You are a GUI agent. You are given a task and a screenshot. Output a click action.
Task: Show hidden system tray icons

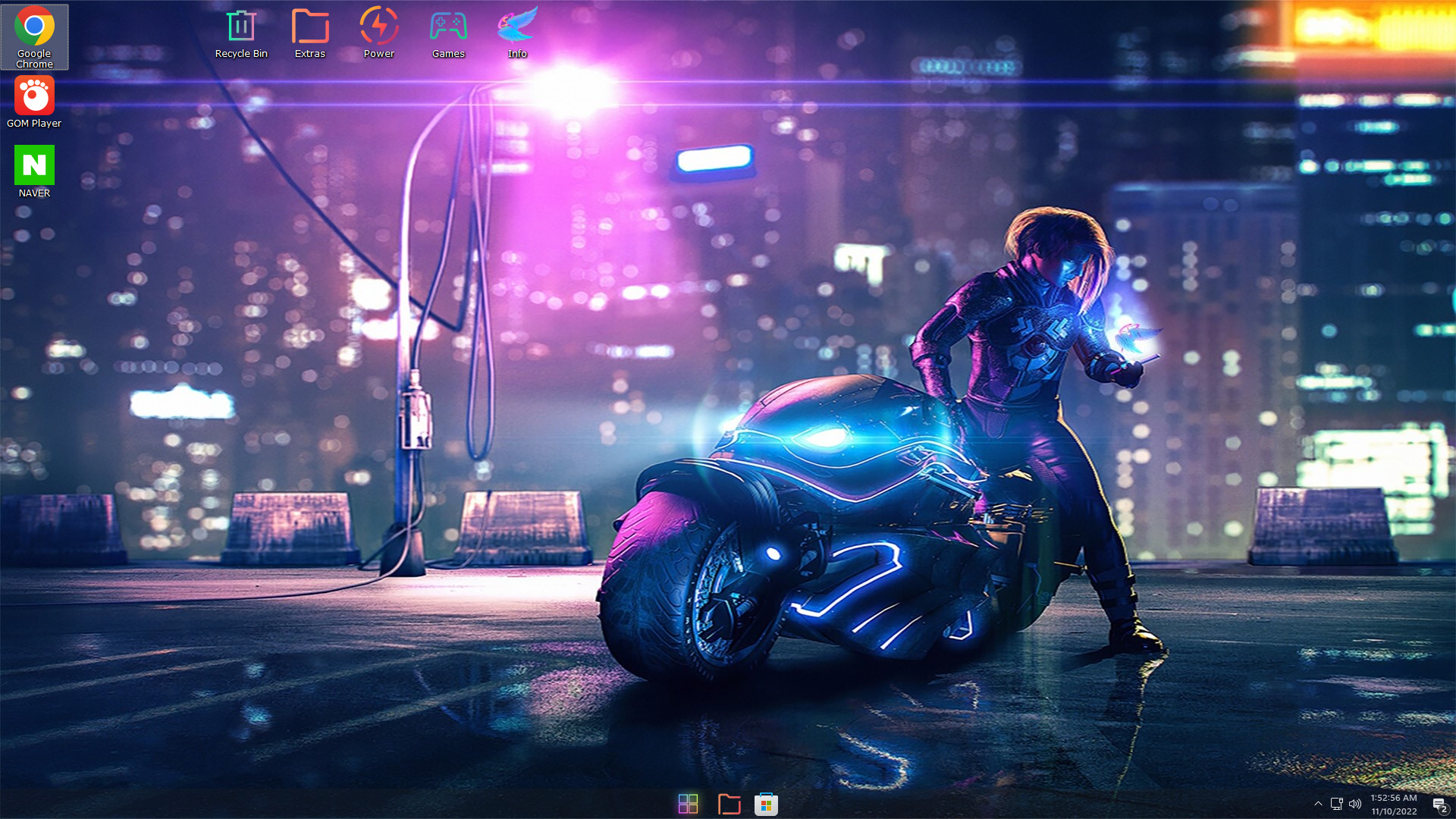click(1318, 804)
